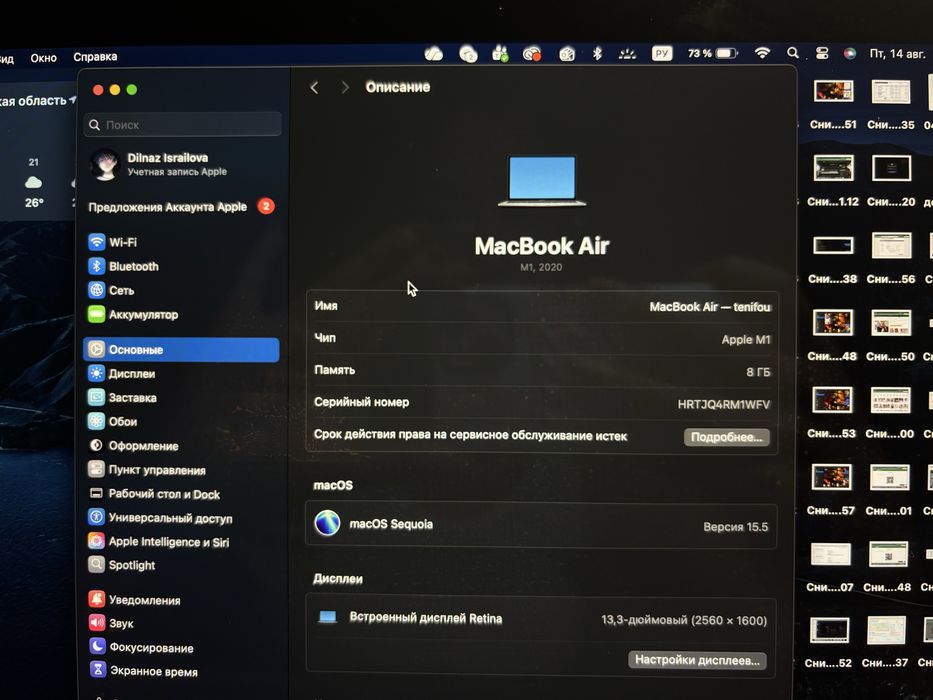The image size is (933, 700).
Task: Open desktop screenshot thumbnail Сни....52
Action: (x=829, y=630)
